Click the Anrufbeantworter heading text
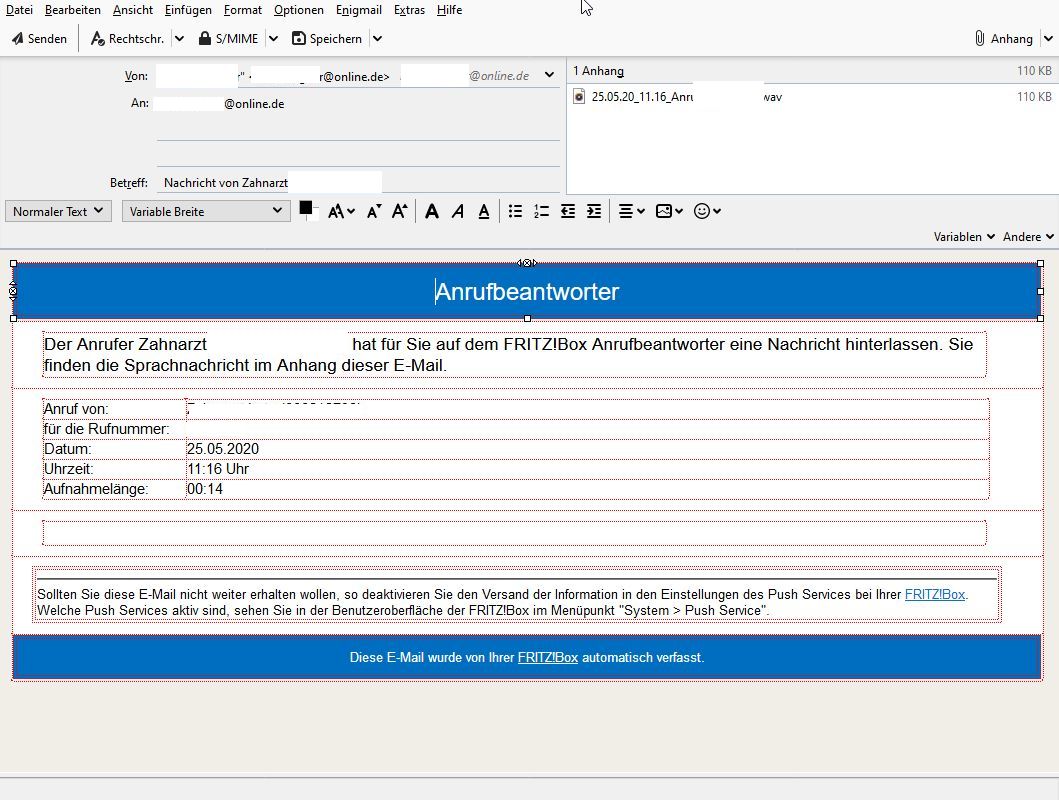This screenshot has width=1059, height=800. tap(527, 292)
